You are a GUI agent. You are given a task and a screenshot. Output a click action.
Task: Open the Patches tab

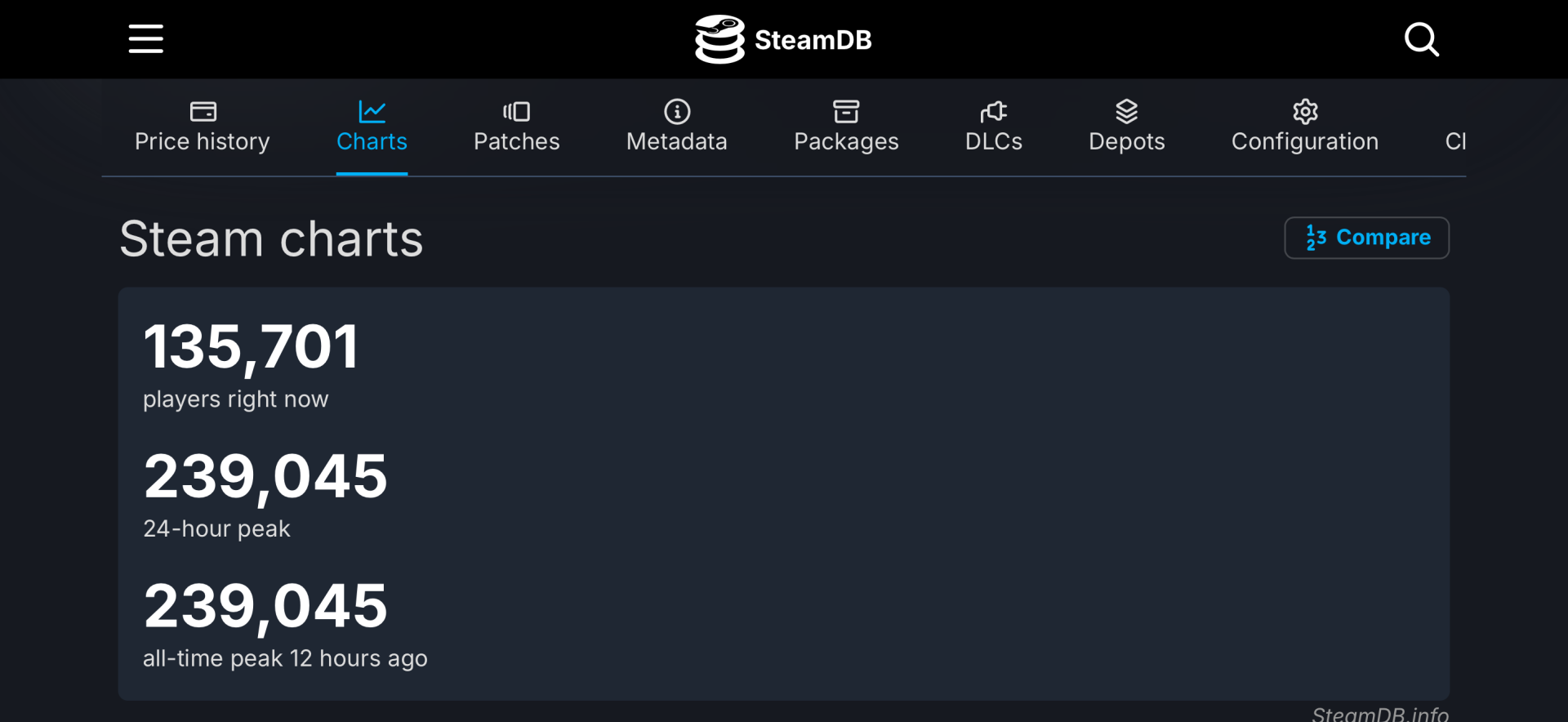click(517, 142)
